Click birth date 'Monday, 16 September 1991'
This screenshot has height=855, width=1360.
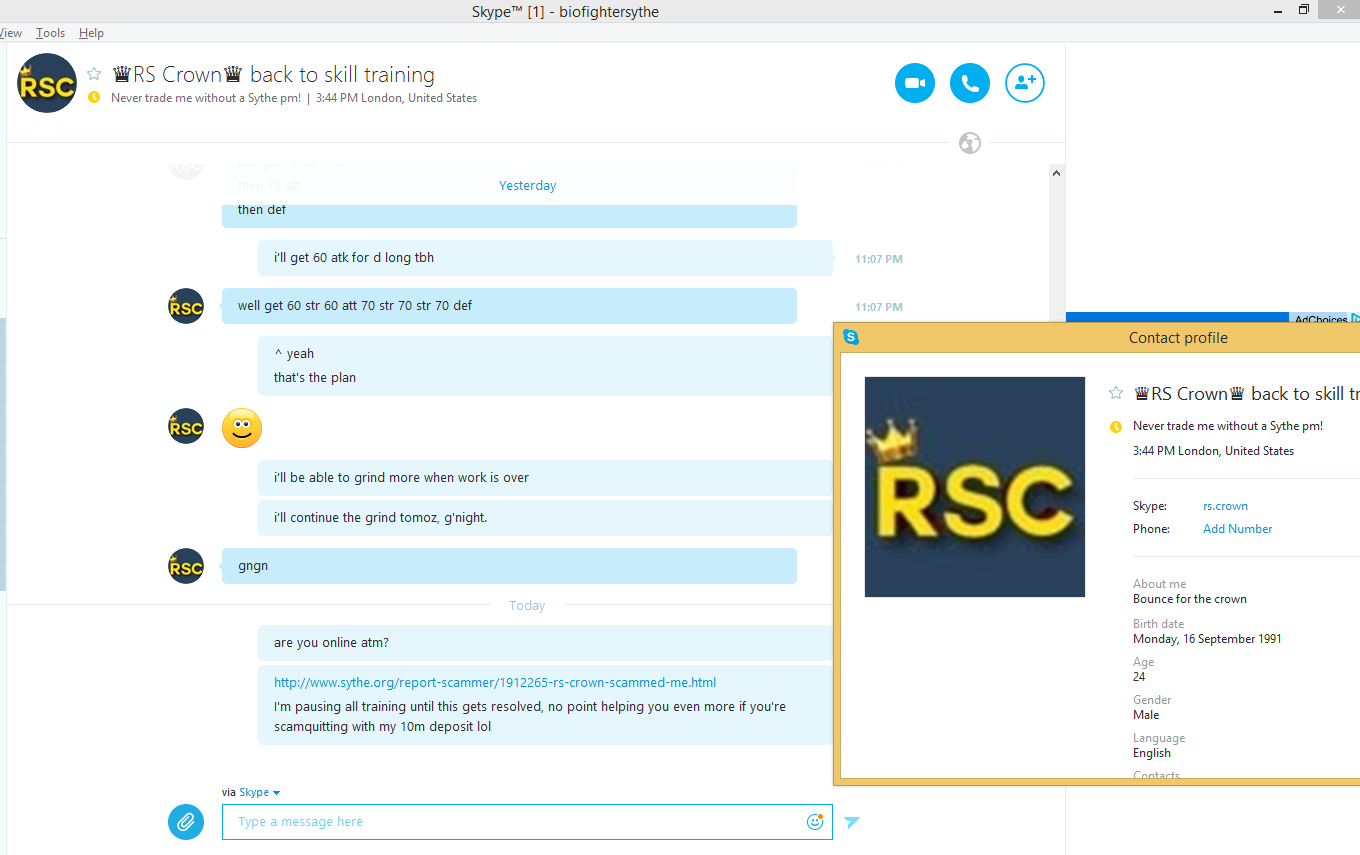click(x=1207, y=639)
